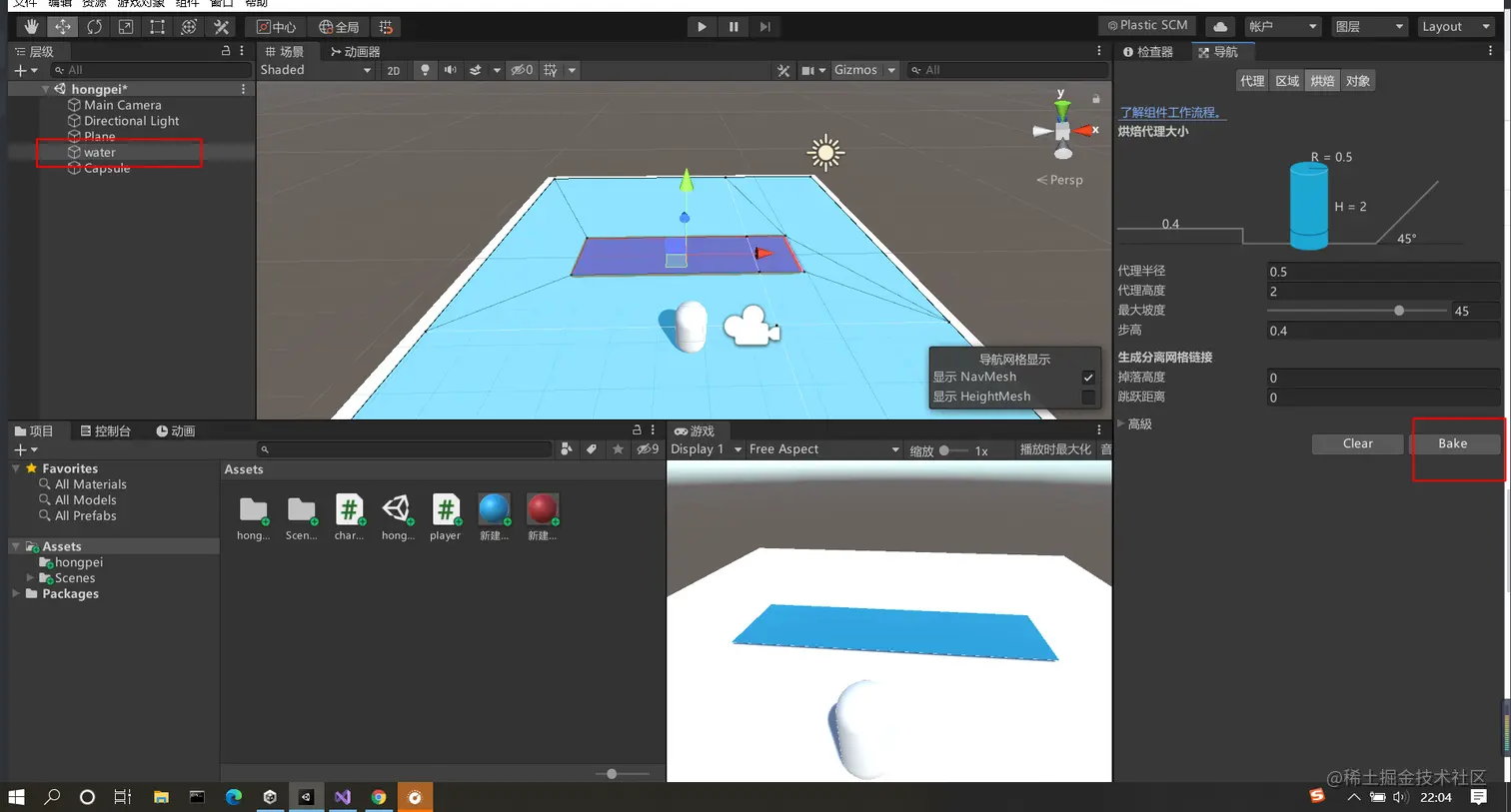Select the combined Transform tool
1511x812 pixels.
189,27
